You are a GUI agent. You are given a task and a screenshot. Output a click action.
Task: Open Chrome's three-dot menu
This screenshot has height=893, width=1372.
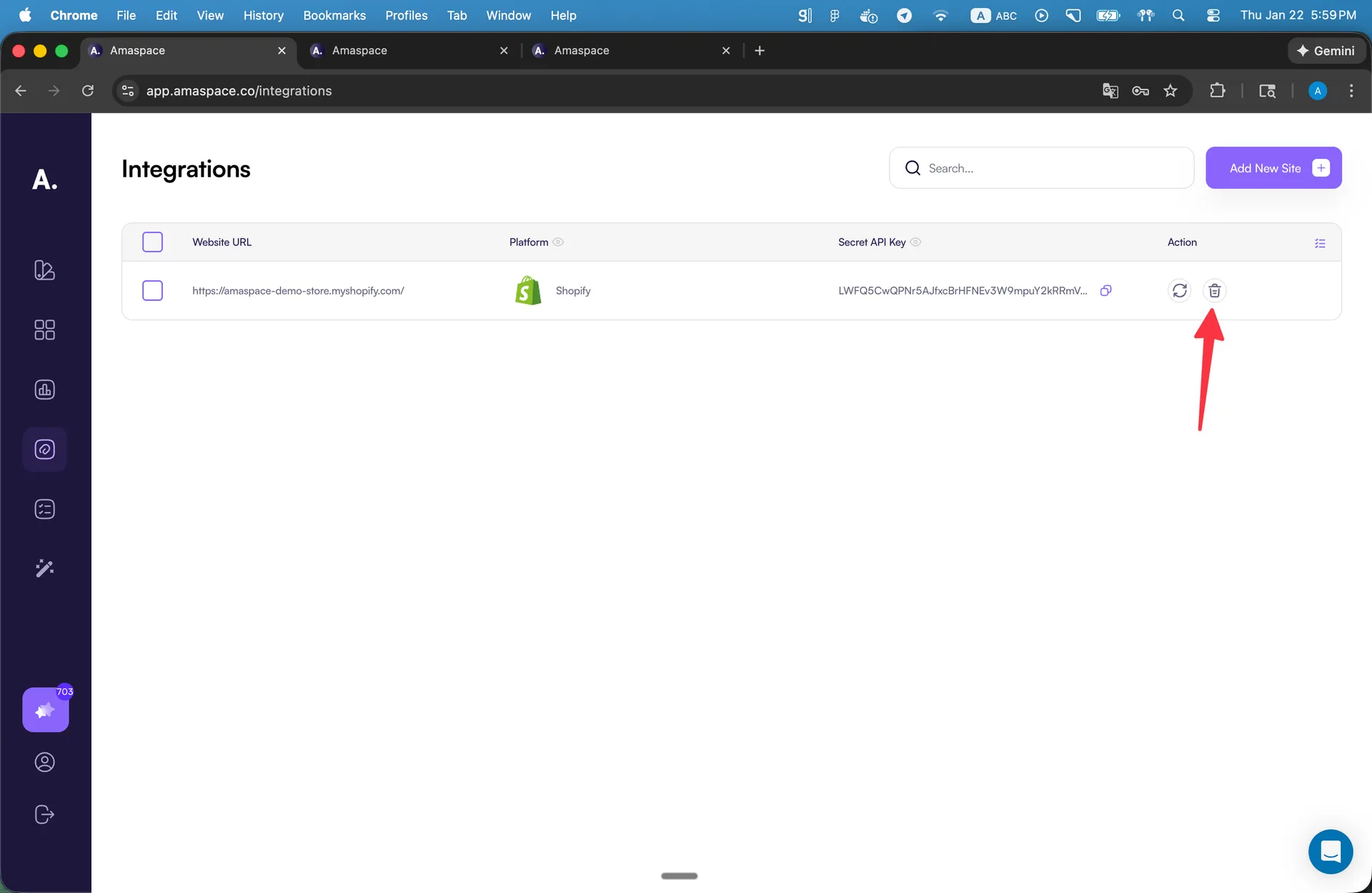(x=1351, y=91)
